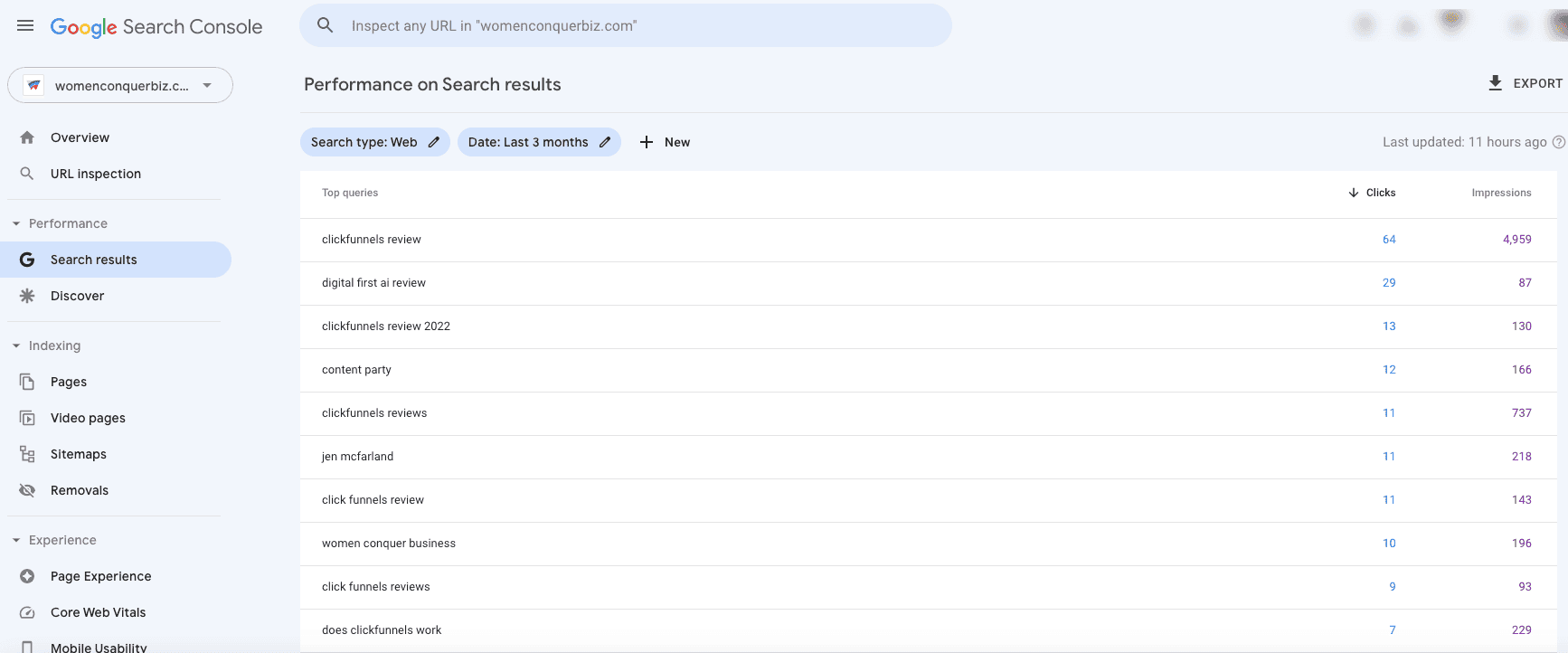The height and width of the screenshot is (653, 1568).
Task: Select the click funnels reviews query
Action: (929, 587)
